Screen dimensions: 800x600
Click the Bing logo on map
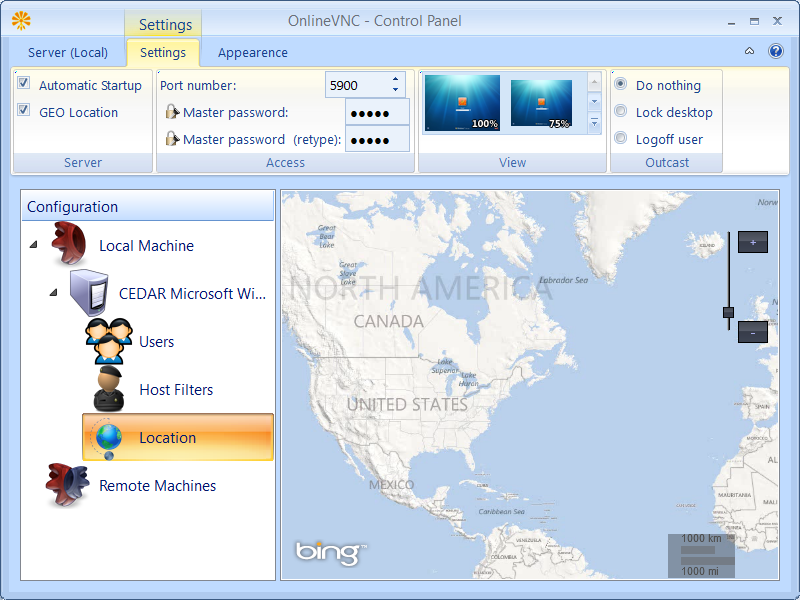(x=331, y=553)
